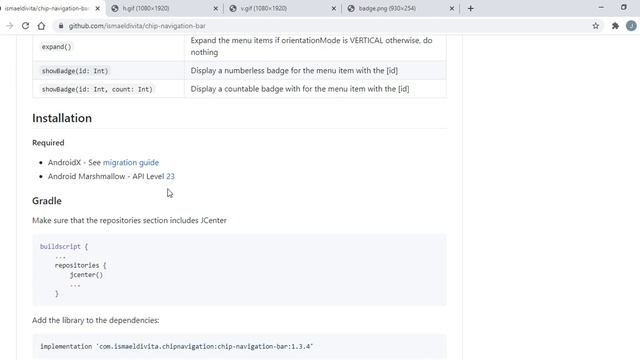Switch to the v.gif tab
The width and height of the screenshot is (640, 360).
point(282,8)
